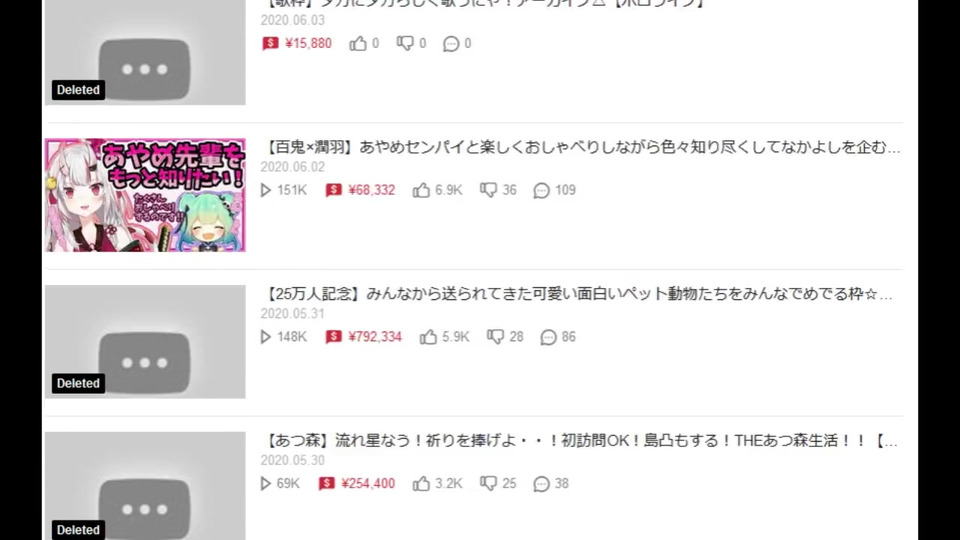The width and height of the screenshot is (960, 540).
Task: Click the play views icon beside 148K
Action: [266, 337]
